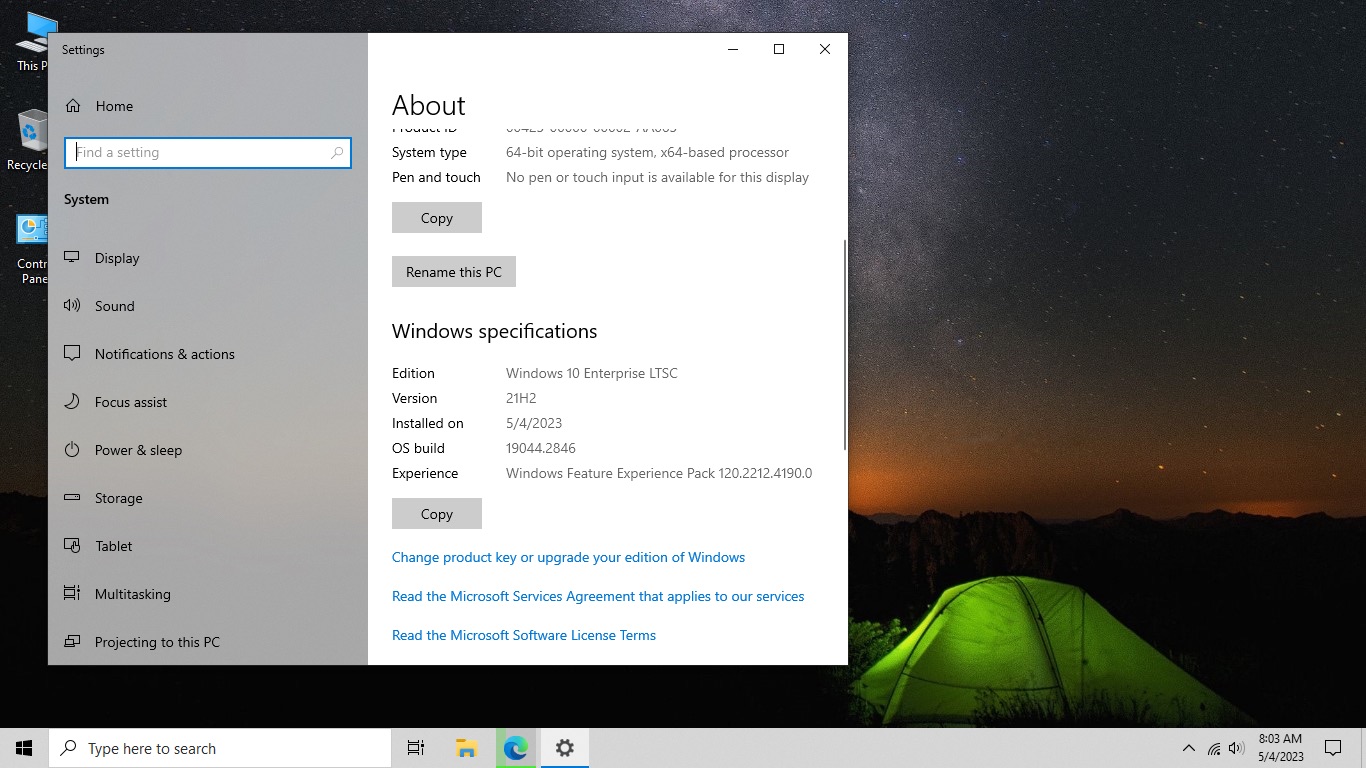Open the Windows Start menu
1366x768 pixels.
coord(24,748)
